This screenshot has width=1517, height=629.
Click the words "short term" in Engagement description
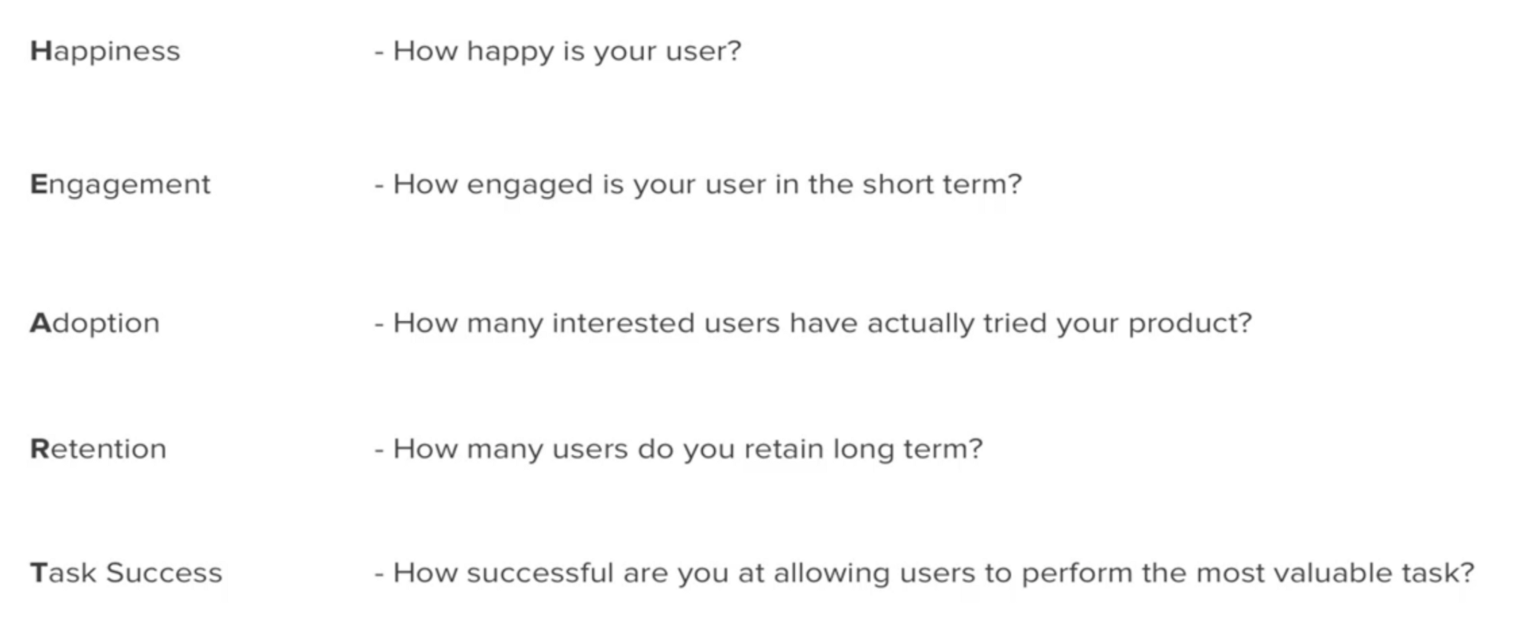tap(942, 185)
